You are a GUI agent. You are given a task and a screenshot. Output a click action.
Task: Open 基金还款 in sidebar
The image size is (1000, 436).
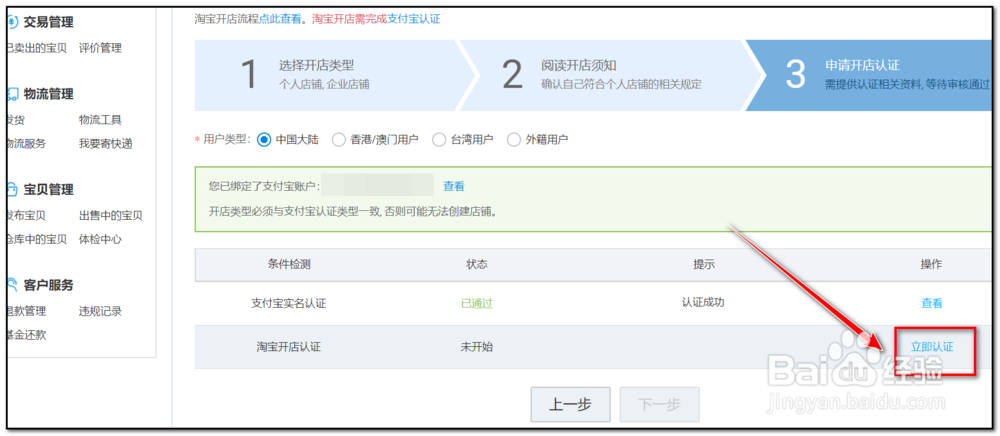(x=26, y=335)
